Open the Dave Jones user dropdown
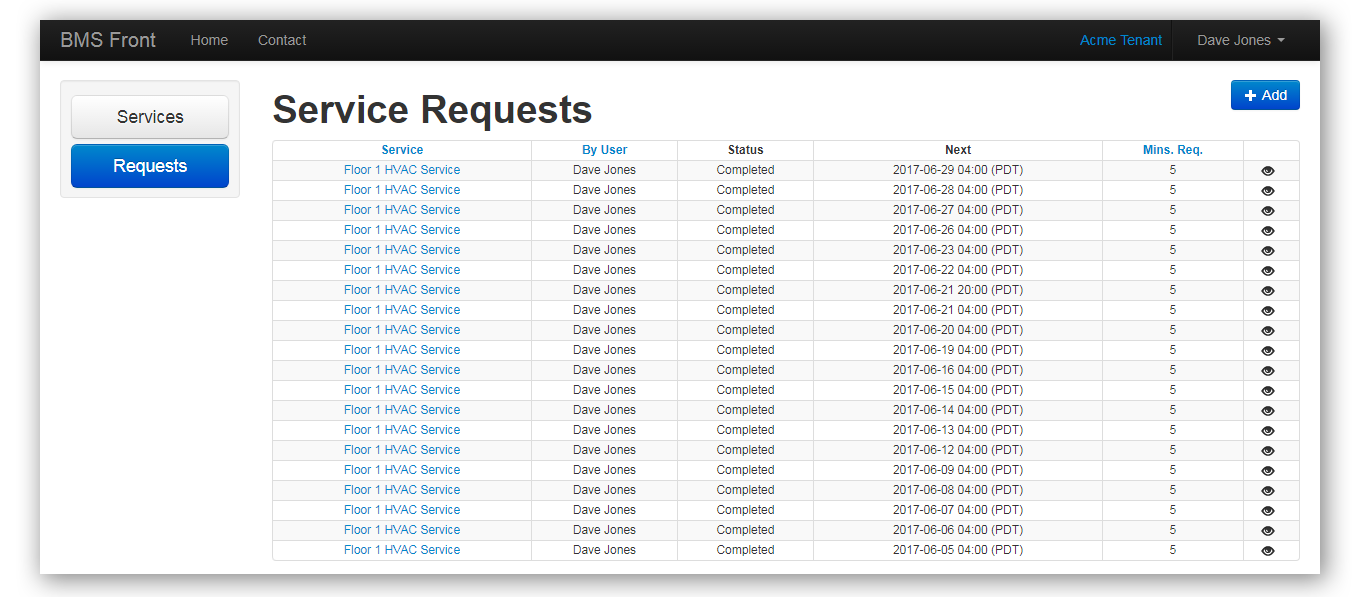The height and width of the screenshot is (597, 1360). pos(1241,40)
